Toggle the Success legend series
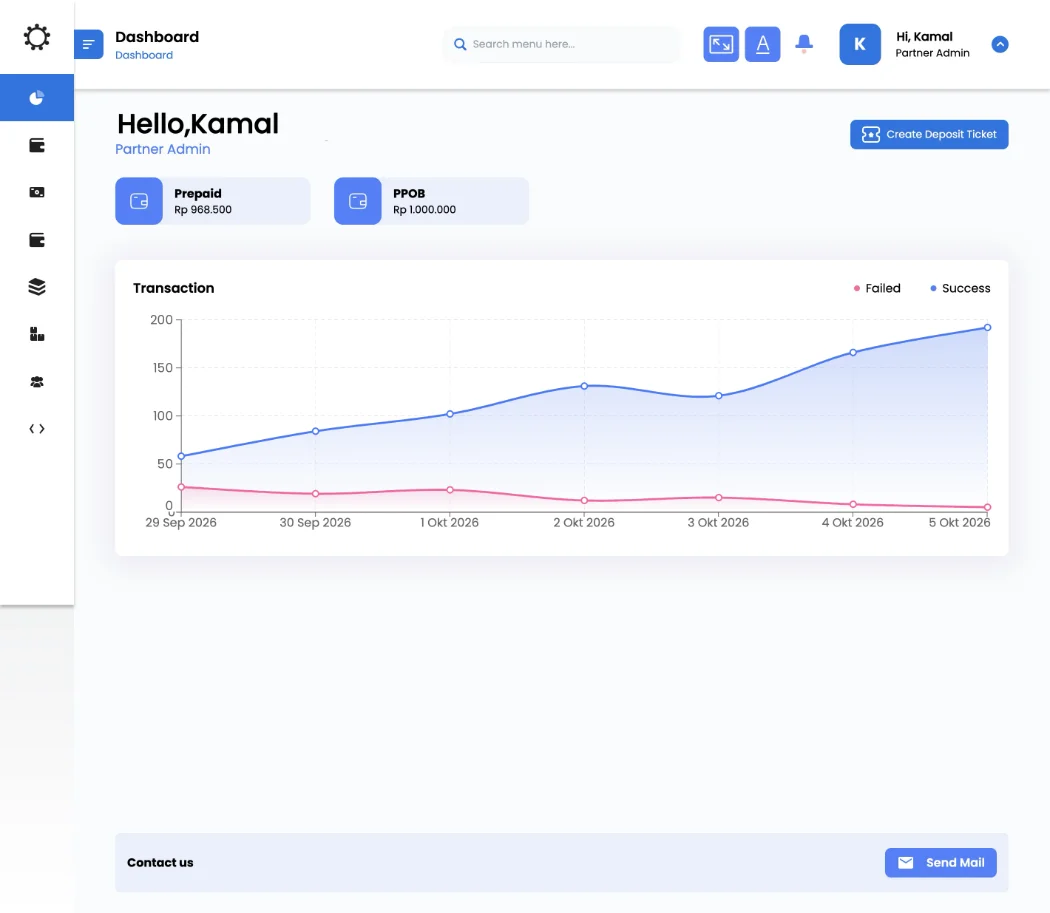1050x913 pixels. coord(960,288)
